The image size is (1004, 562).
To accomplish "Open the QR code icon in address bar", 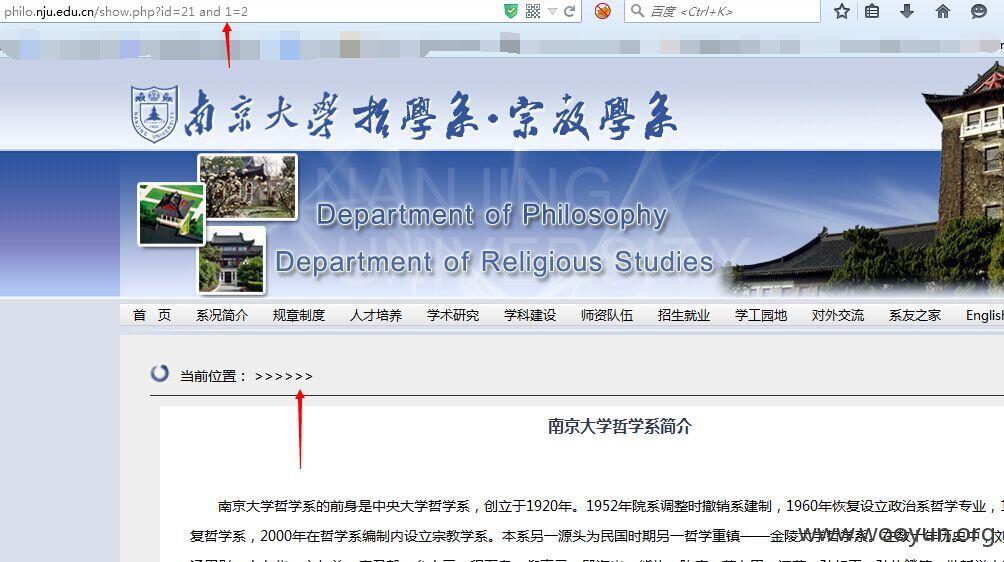I will [x=533, y=11].
